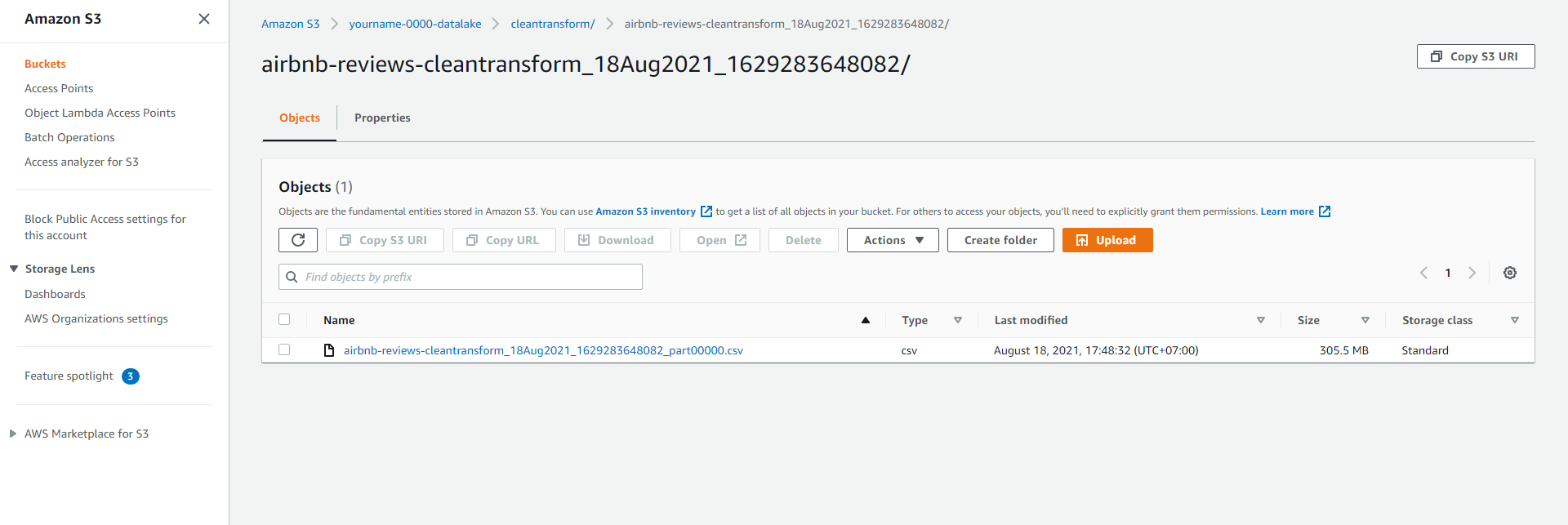Screen dimensions: 1568x525
Task: Click the Copy URL button
Action: point(504,240)
